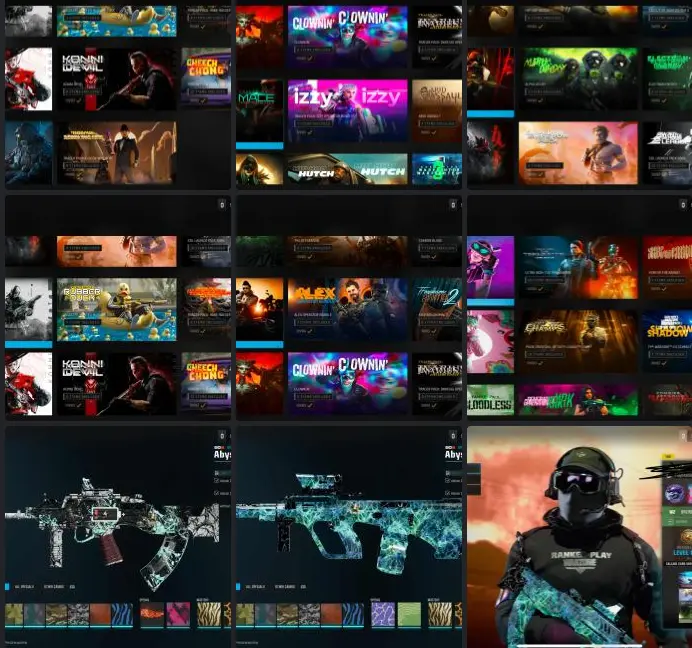692x648 pixels.
Task: Apply the light green wavy camo swatch
Action: click(409, 614)
